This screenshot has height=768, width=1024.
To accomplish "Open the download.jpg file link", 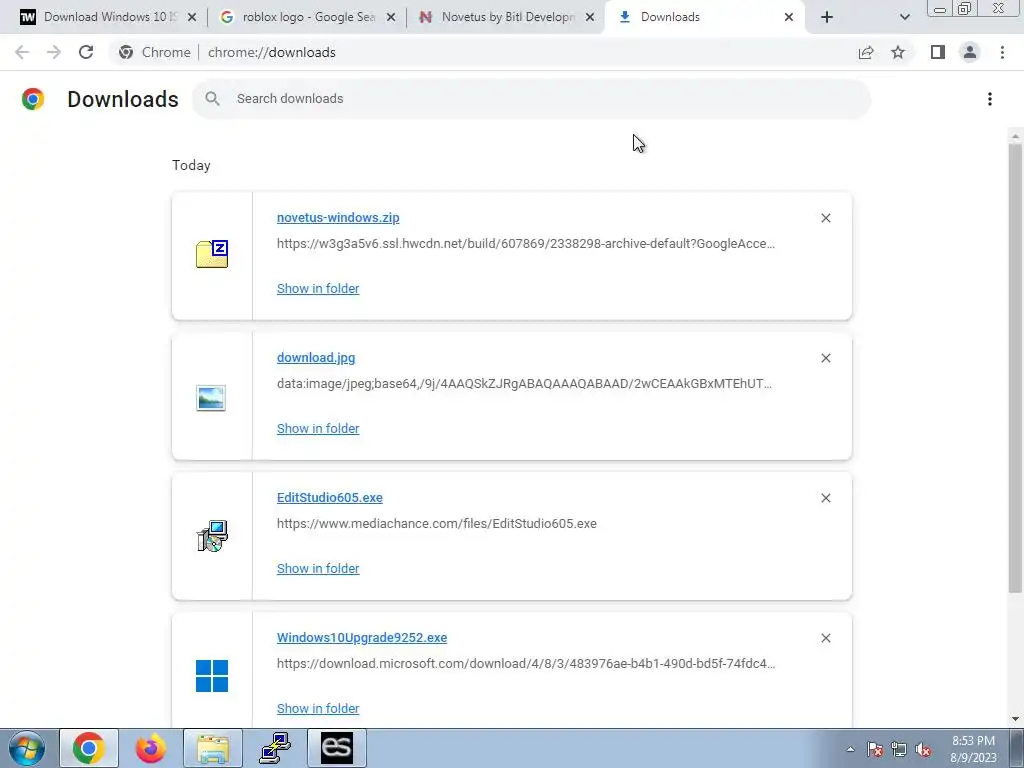I will [x=316, y=357].
